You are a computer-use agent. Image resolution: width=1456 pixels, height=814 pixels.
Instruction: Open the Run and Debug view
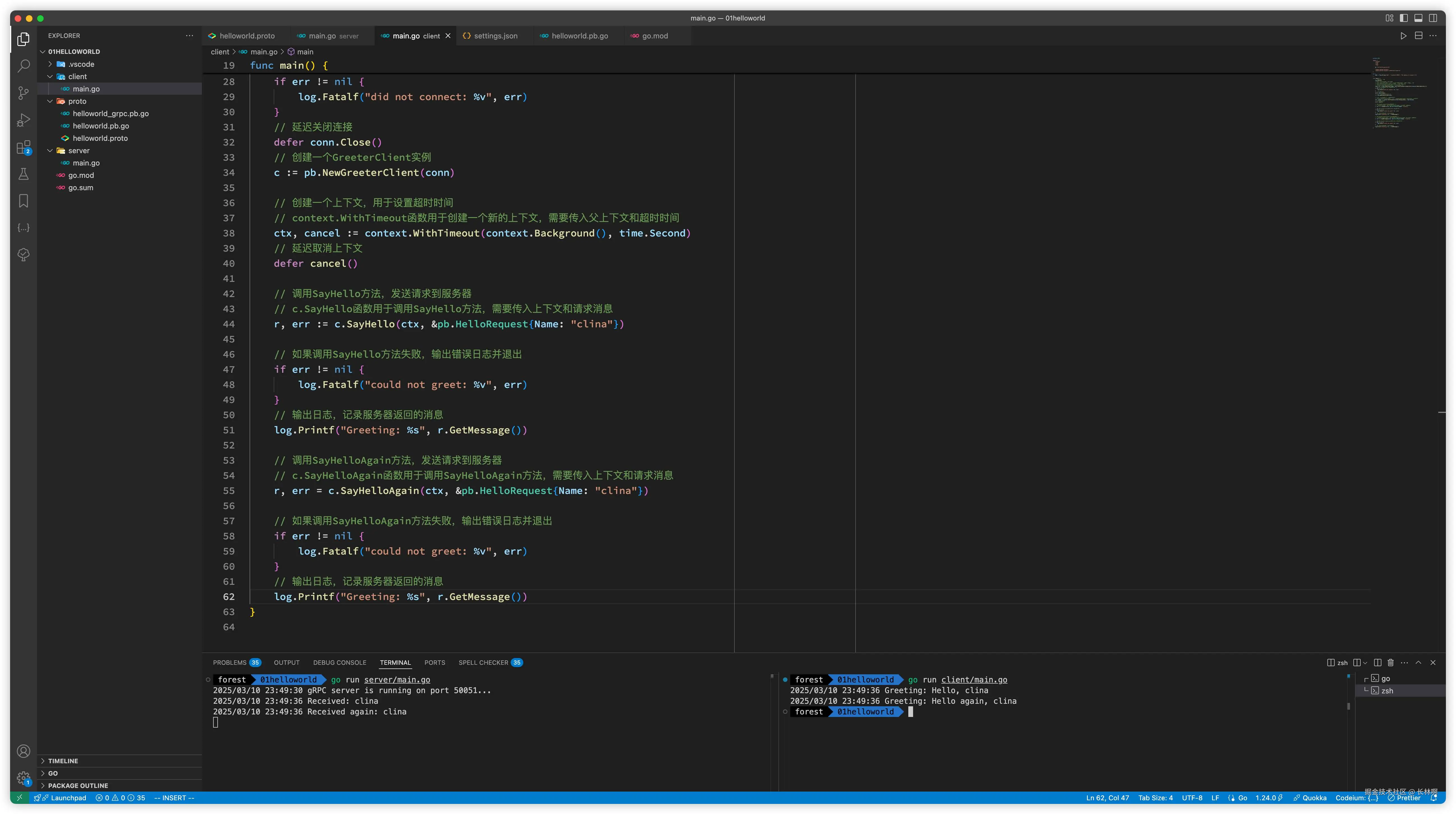pos(23,120)
